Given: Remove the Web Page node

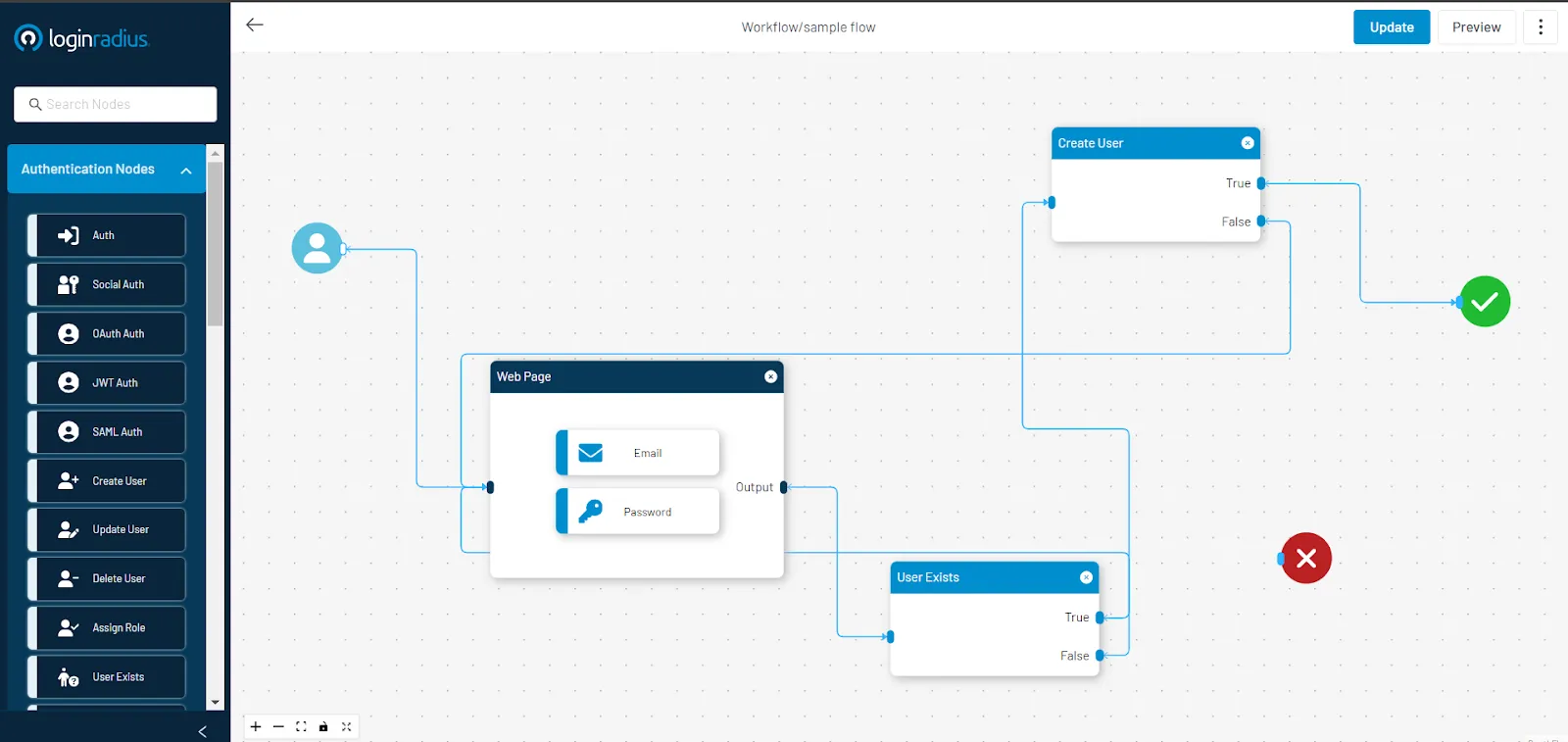Looking at the screenshot, I should [770, 376].
